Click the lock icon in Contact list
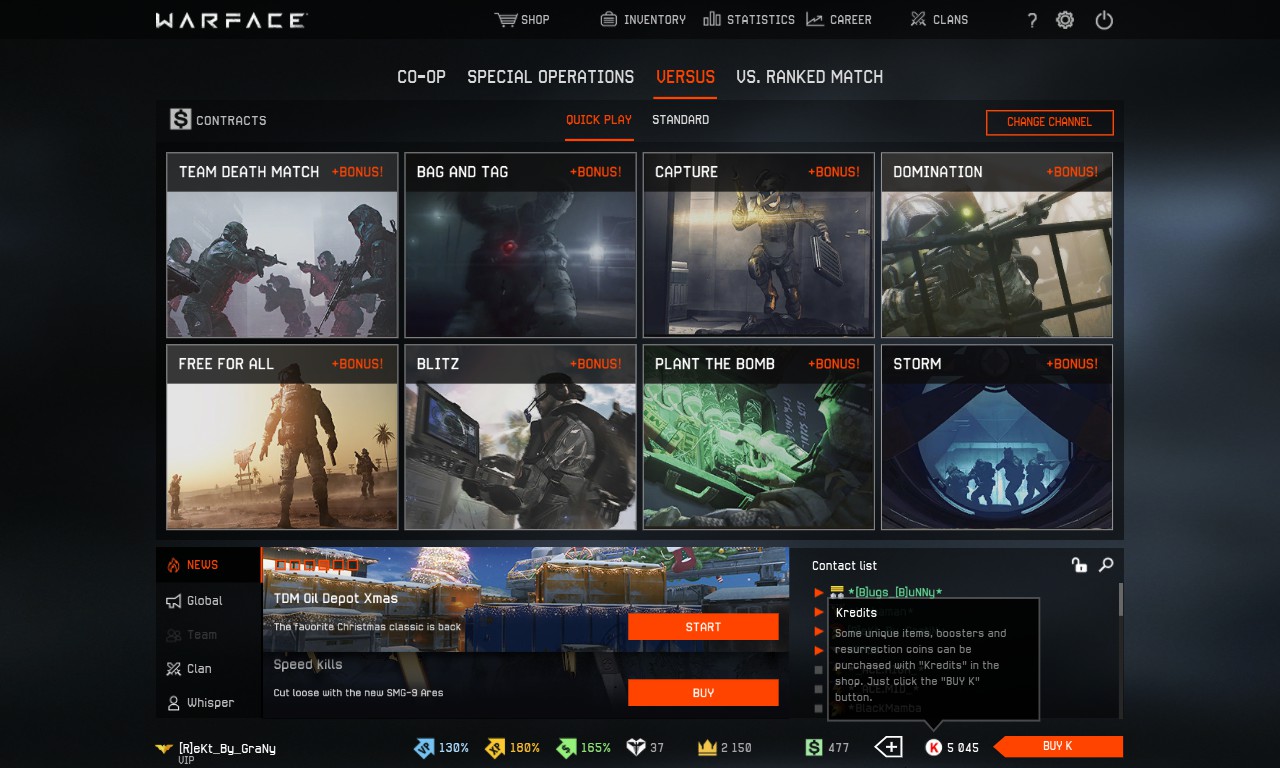This screenshot has height=768, width=1280. [x=1079, y=565]
